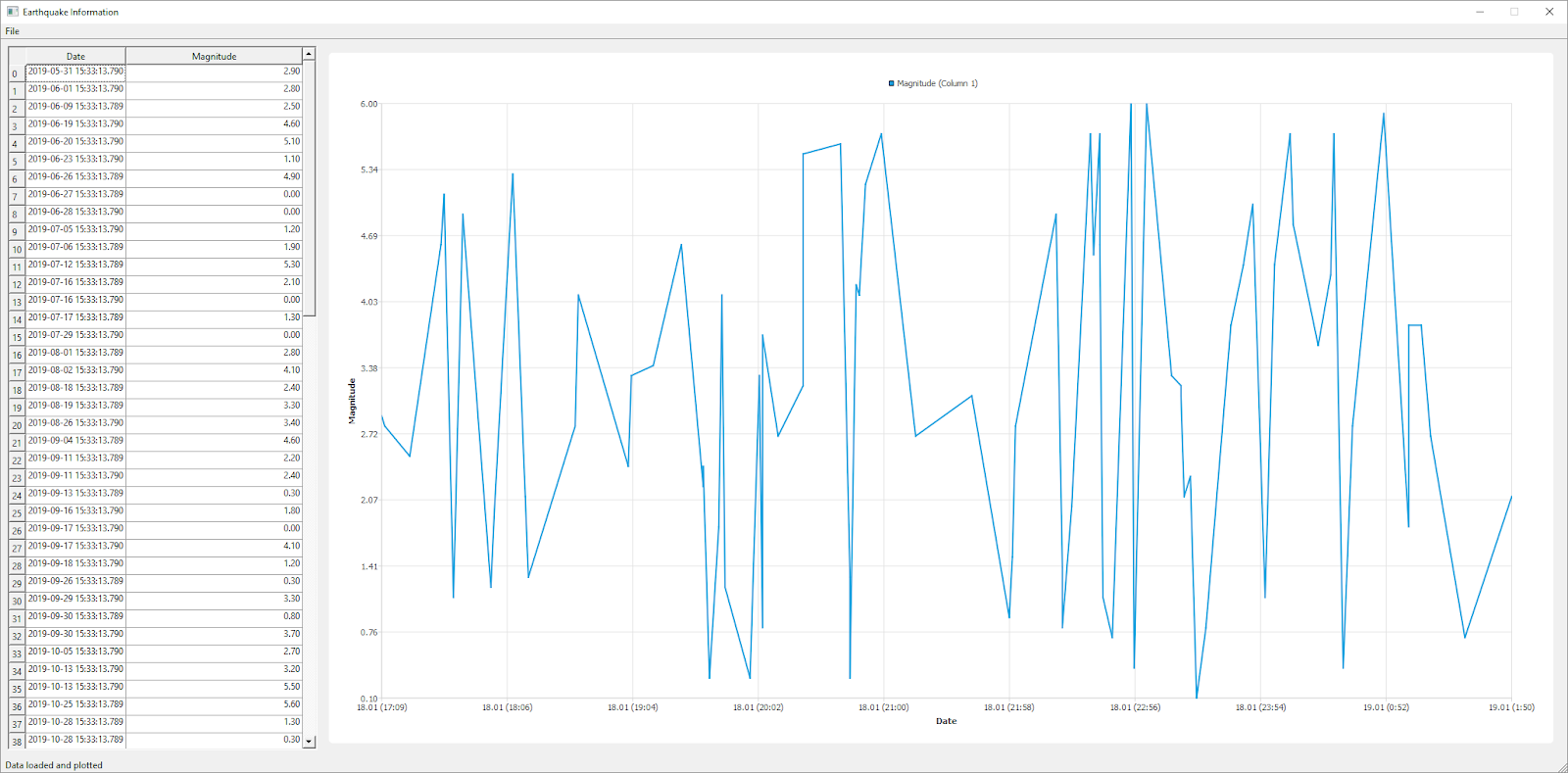Maximize the Earthquake Information window
Image resolution: width=1568 pixels, height=773 pixels.
click(1514, 12)
